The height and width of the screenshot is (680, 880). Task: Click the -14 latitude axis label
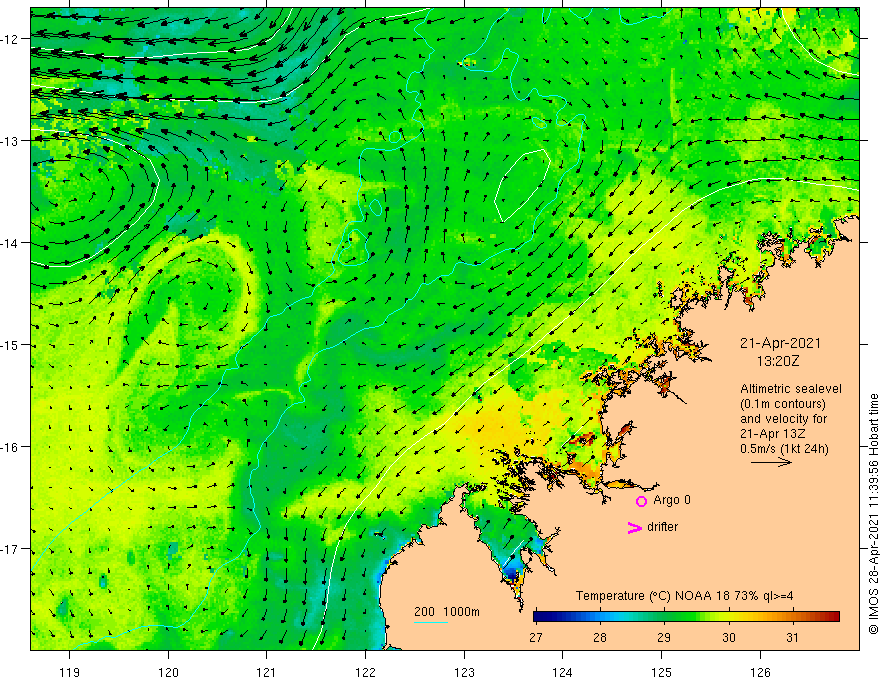(x=10, y=243)
